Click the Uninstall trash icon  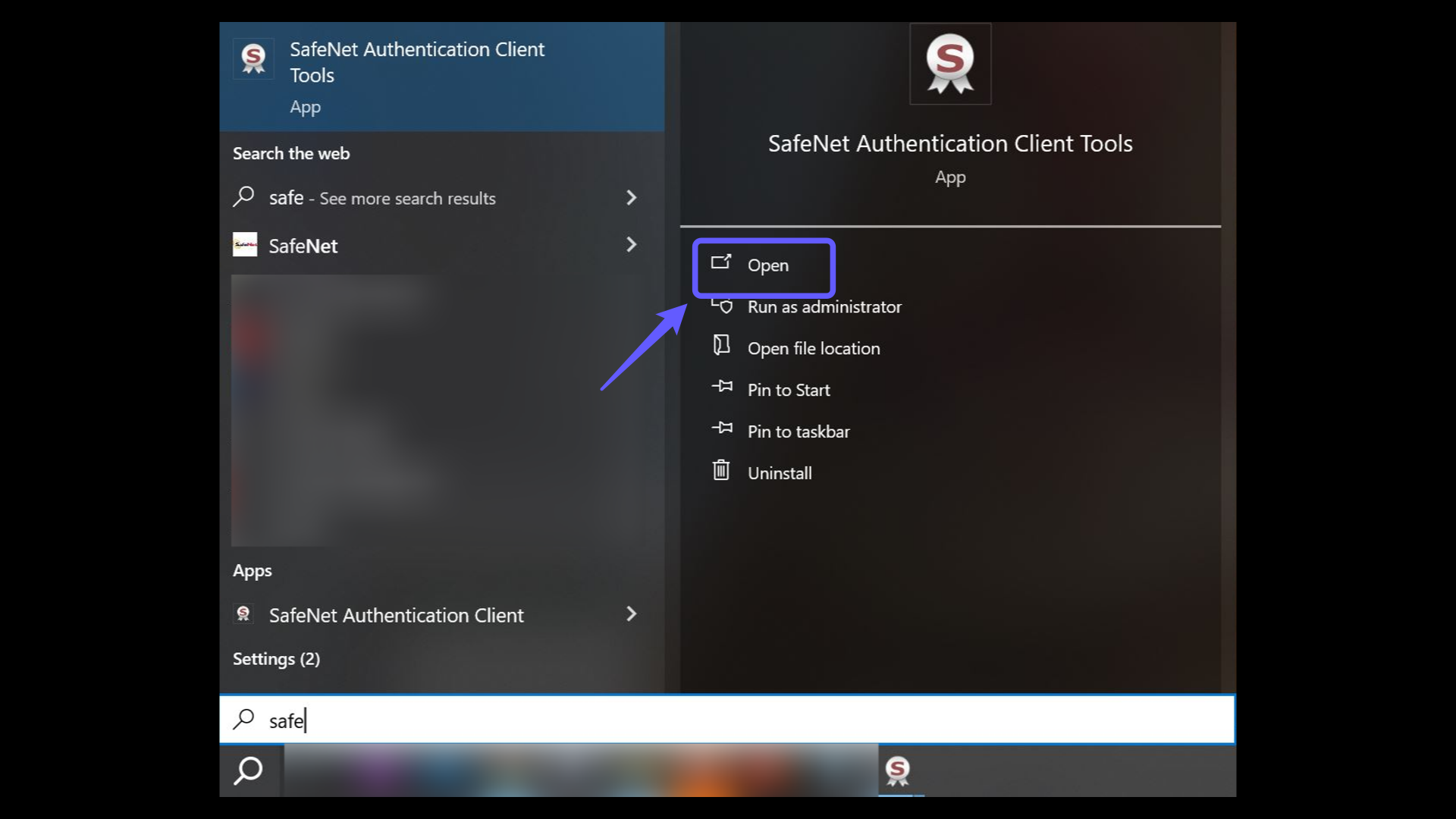(x=721, y=470)
